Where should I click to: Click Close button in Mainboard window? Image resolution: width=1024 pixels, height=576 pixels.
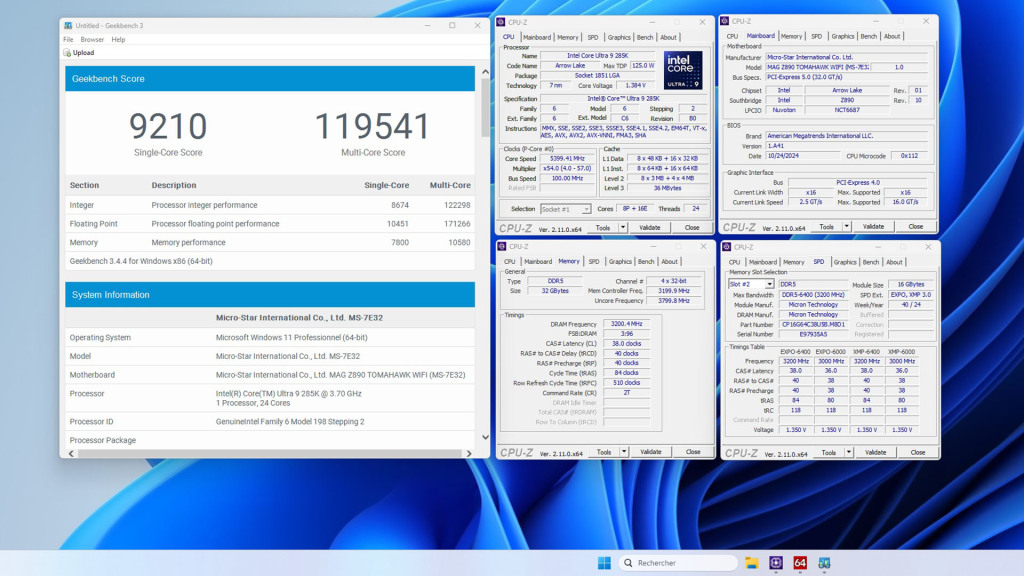click(916, 227)
